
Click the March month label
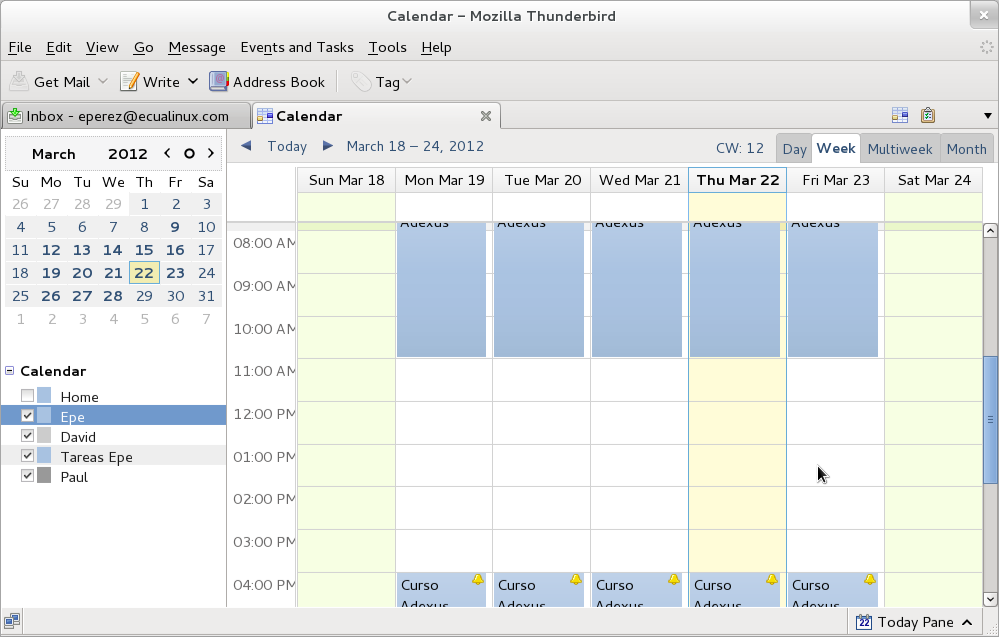tap(54, 154)
